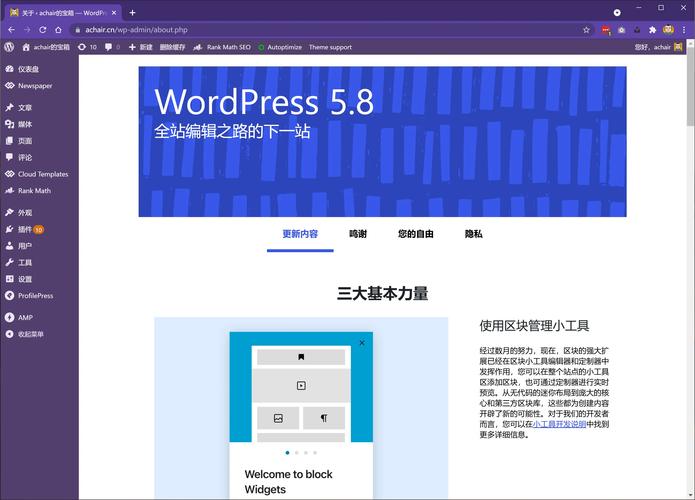Open the Chrome profile avatar
Screen dimensions: 695x500
coord(668,30)
